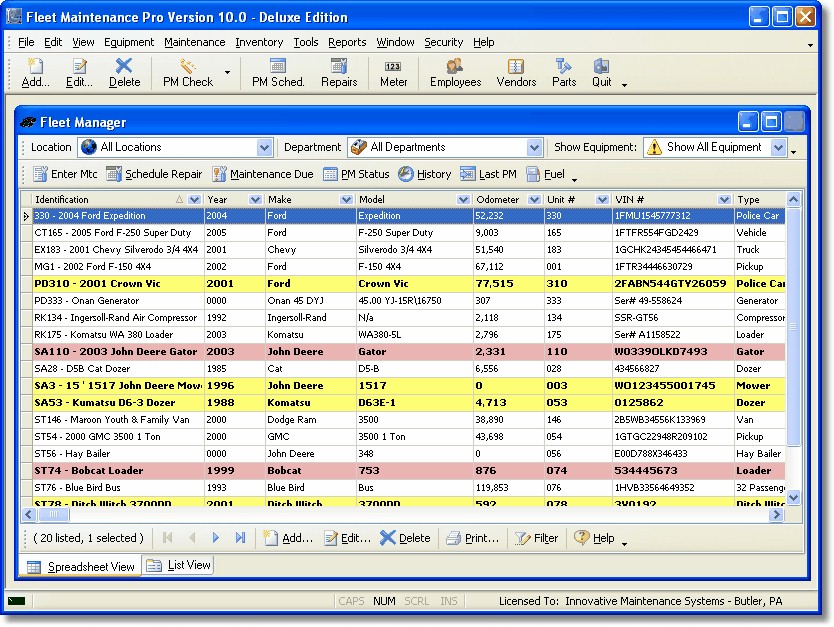Switch to the List View tab

179,565
